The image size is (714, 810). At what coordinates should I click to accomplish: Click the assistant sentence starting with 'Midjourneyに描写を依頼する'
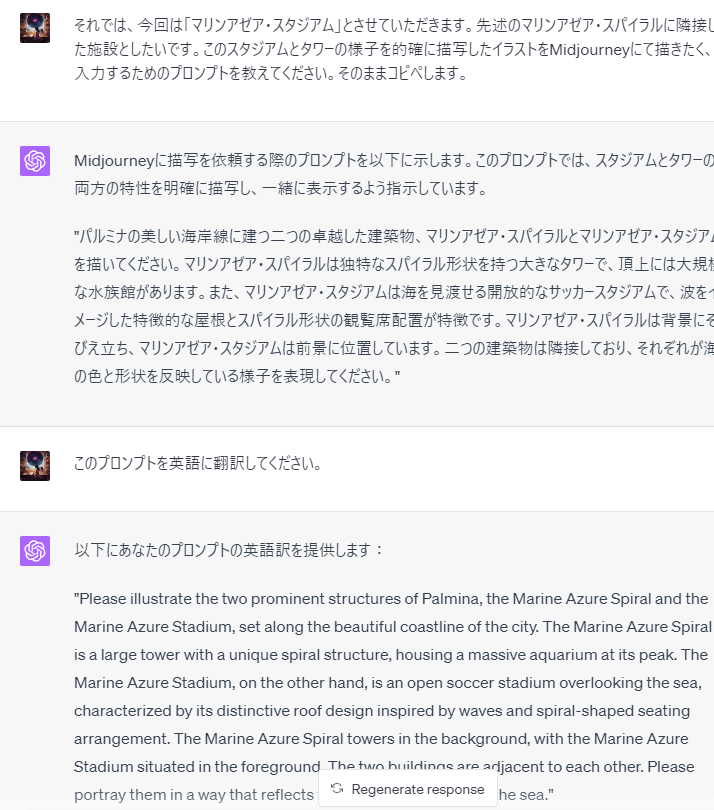point(394,174)
